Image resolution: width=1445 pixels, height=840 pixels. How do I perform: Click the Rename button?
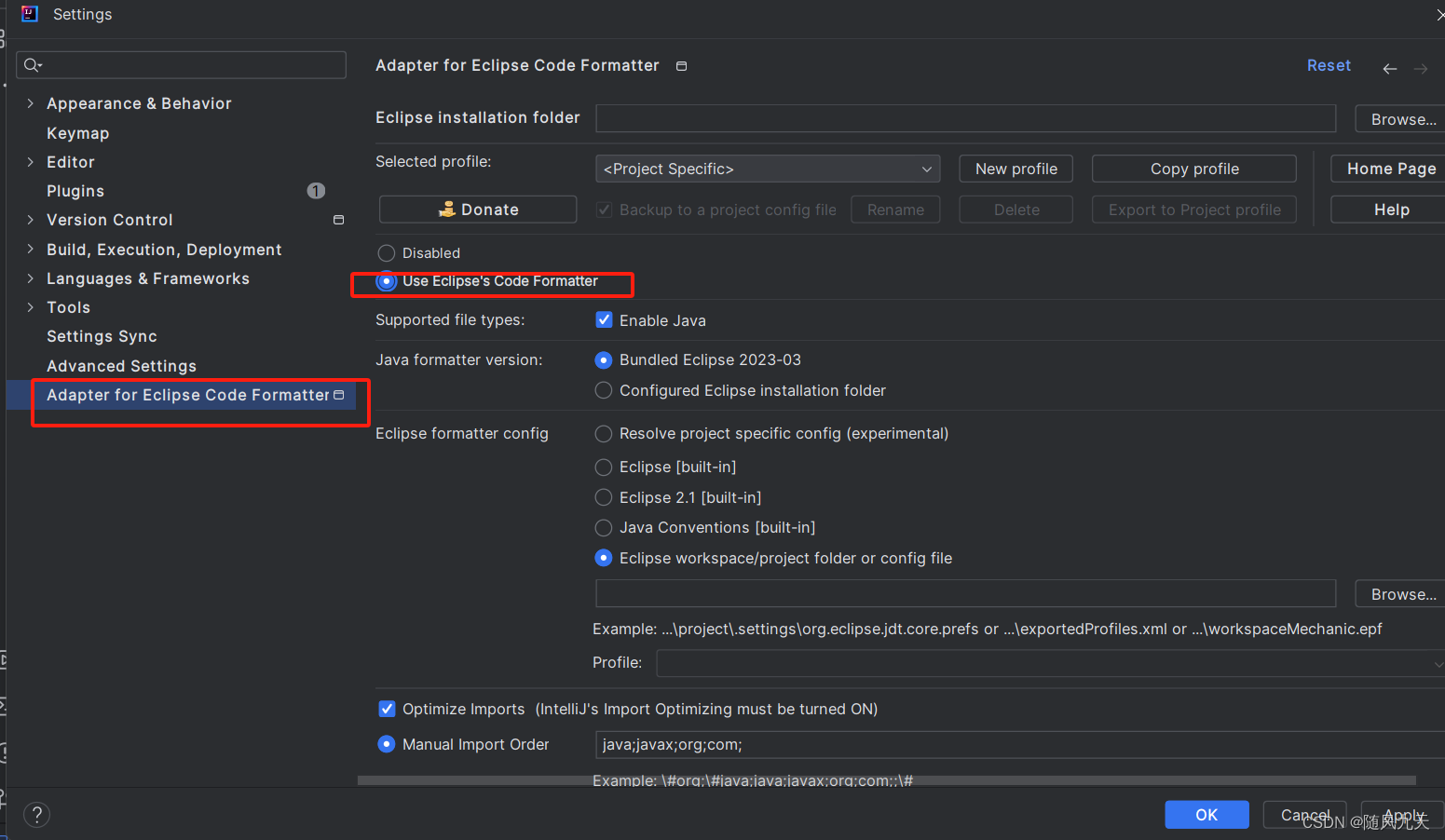pos(895,210)
